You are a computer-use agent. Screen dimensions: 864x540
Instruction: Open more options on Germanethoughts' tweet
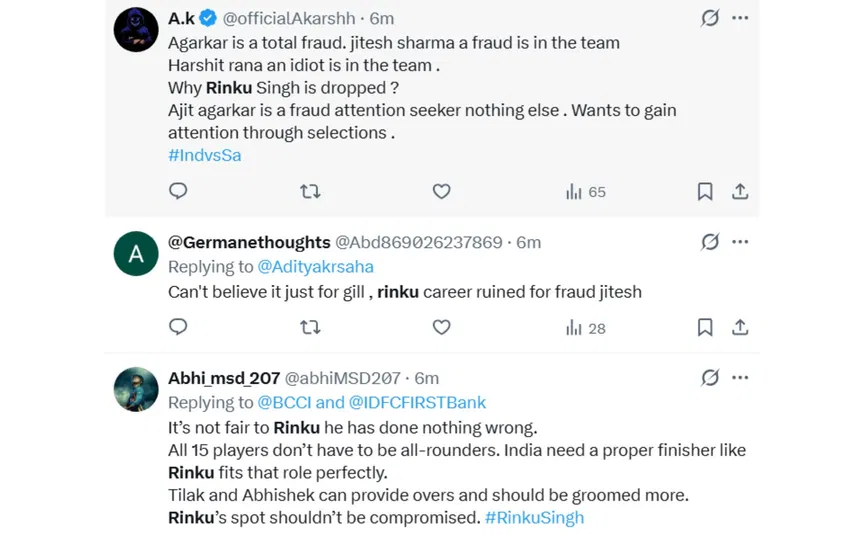740,241
